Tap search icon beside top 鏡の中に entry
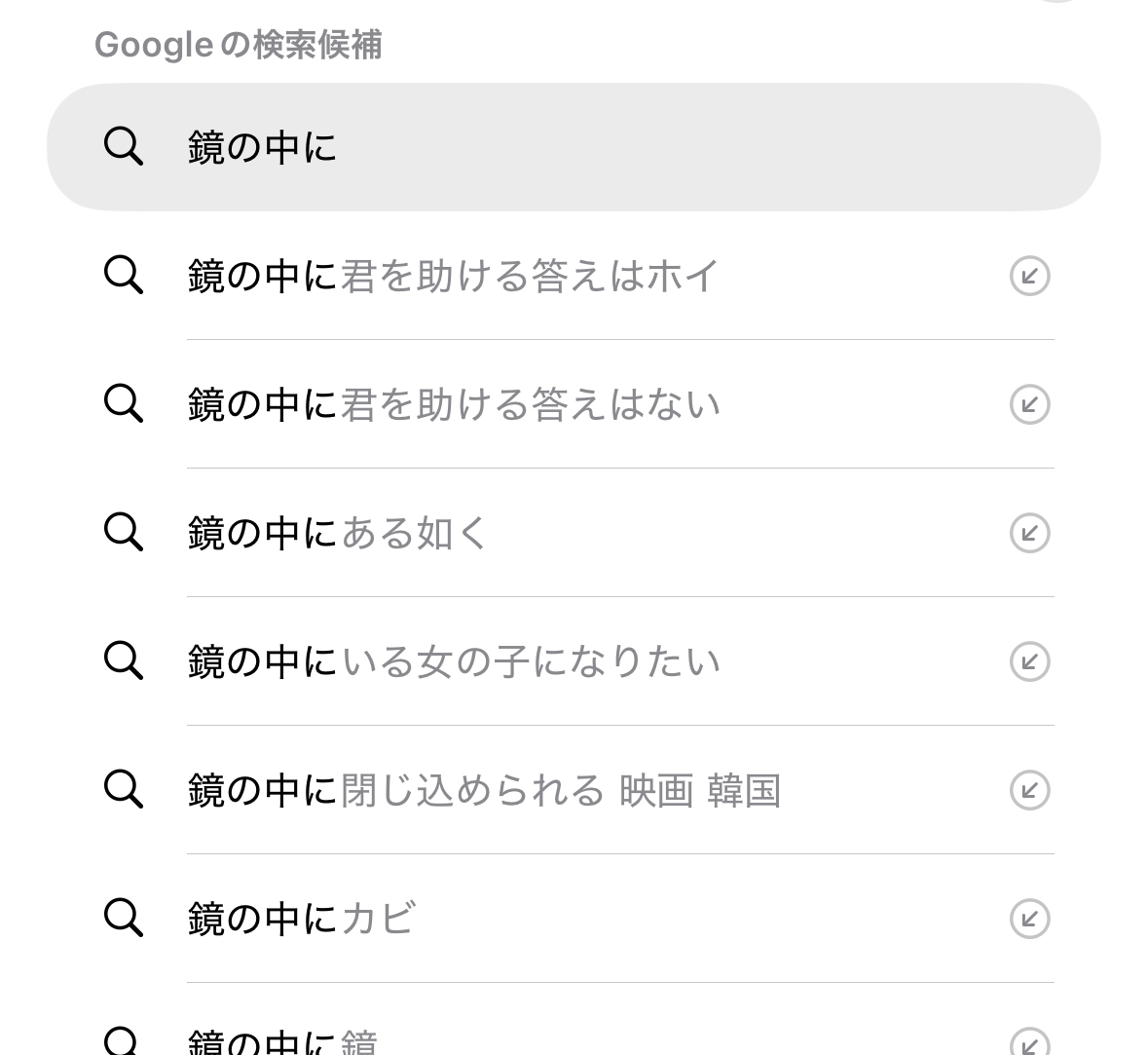This screenshot has width=1148, height=1055. 124,147
